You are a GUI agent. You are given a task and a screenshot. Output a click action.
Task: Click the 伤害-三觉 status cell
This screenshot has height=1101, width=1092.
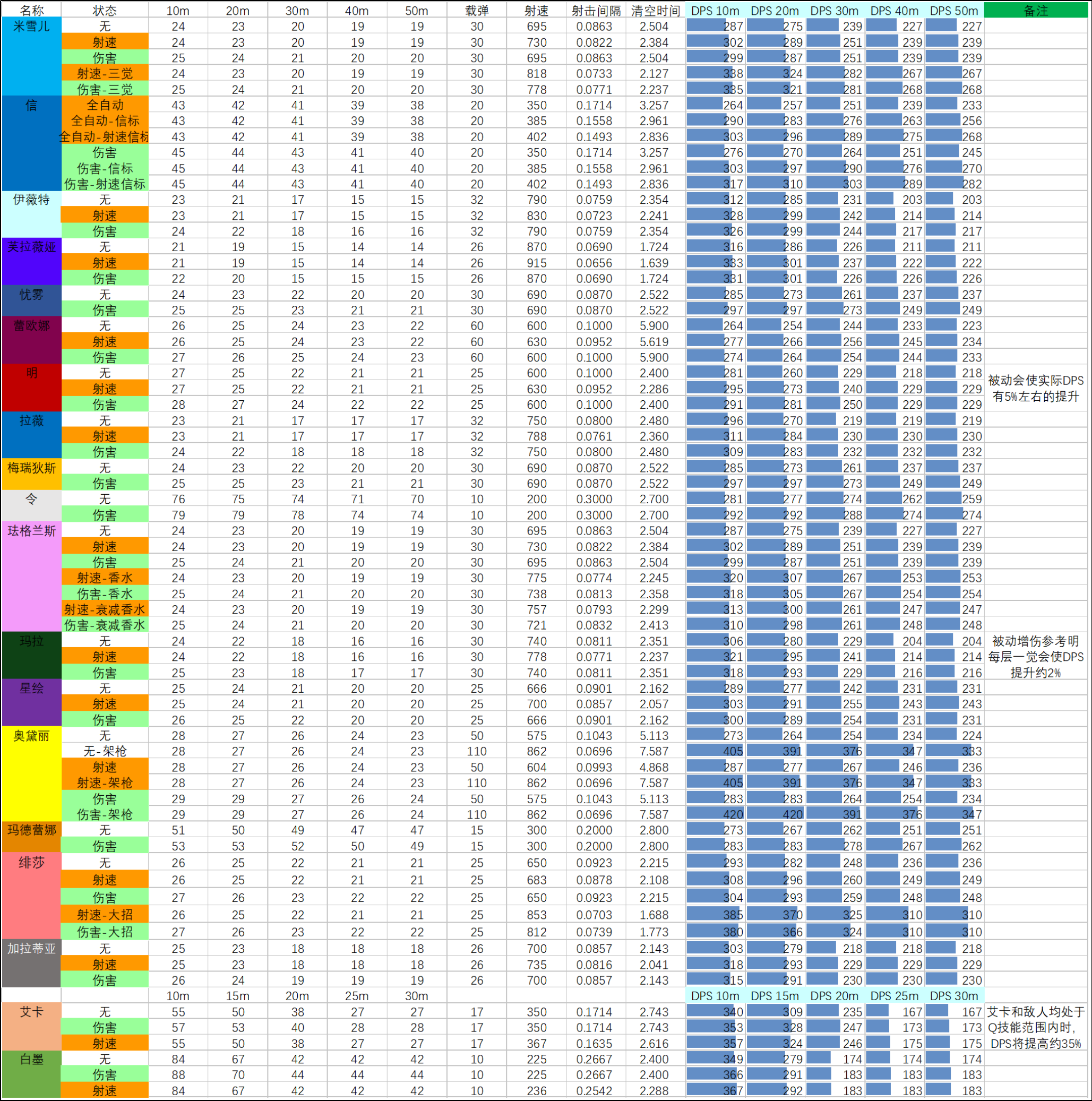point(105,89)
